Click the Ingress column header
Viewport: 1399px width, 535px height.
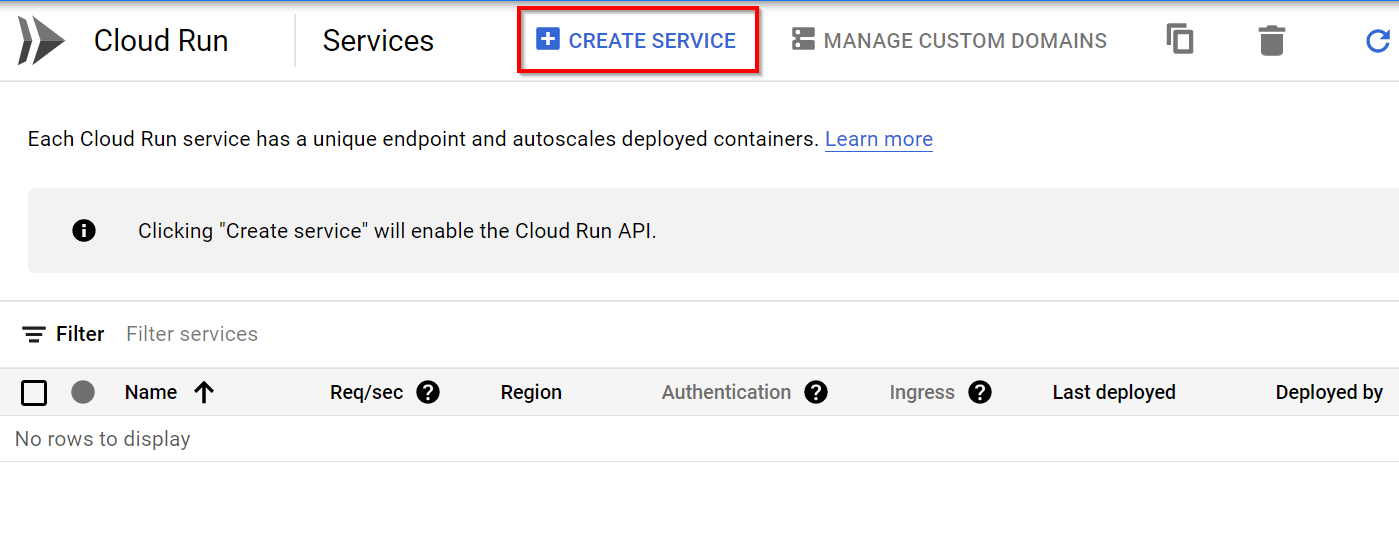click(x=922, y=392)
